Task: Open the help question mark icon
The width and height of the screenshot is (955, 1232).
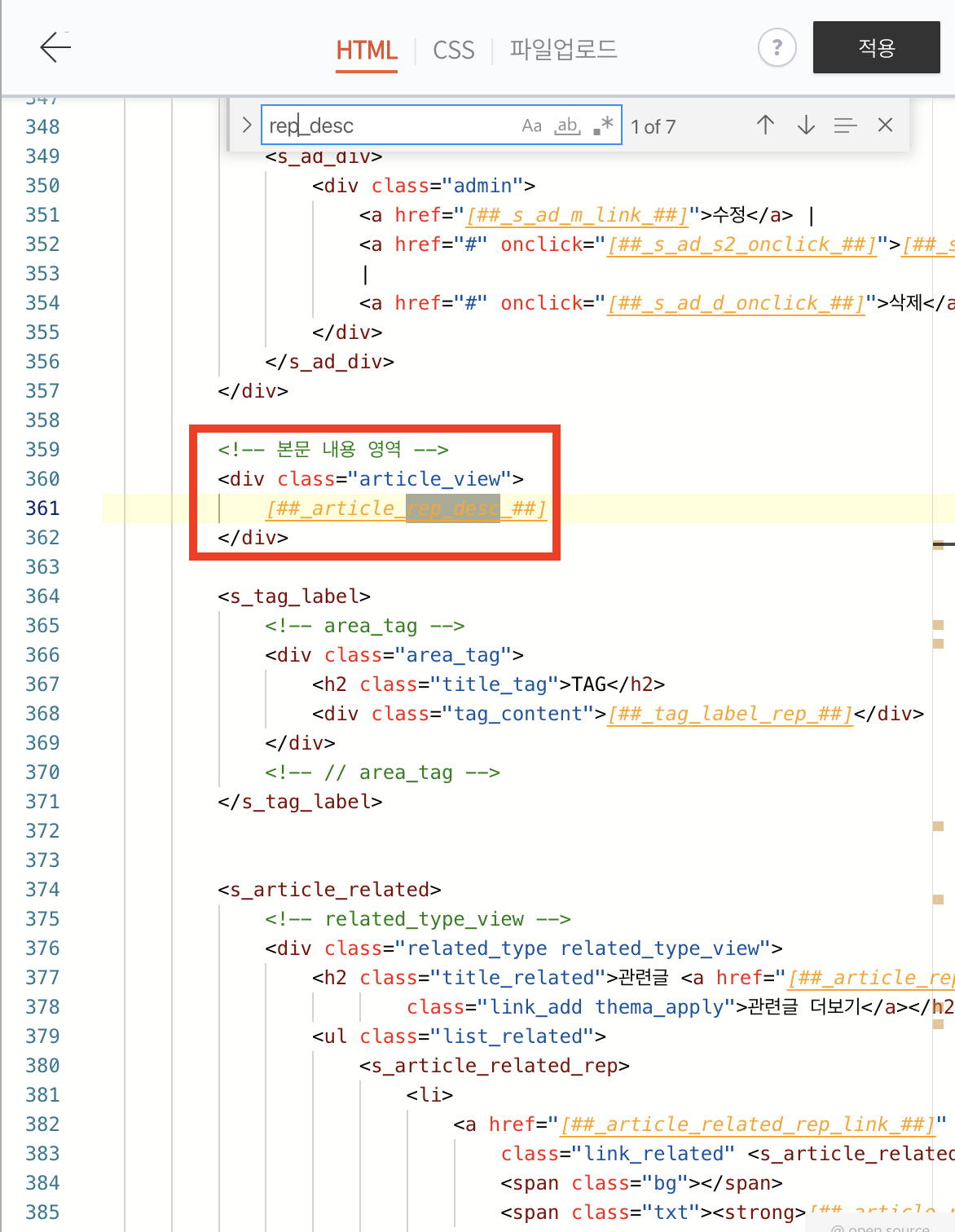Action: [x=777, y=47]
